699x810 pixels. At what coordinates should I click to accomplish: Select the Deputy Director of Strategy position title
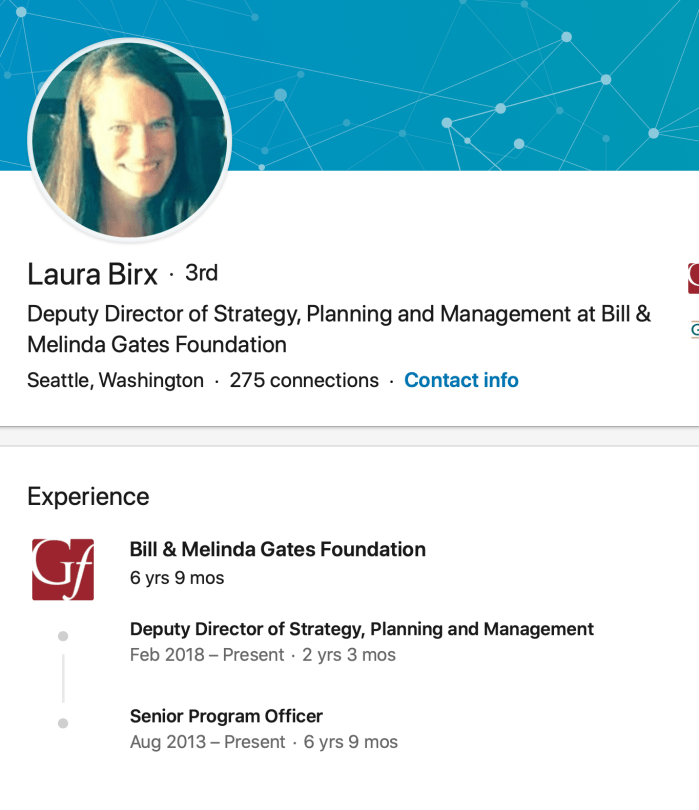362,629
